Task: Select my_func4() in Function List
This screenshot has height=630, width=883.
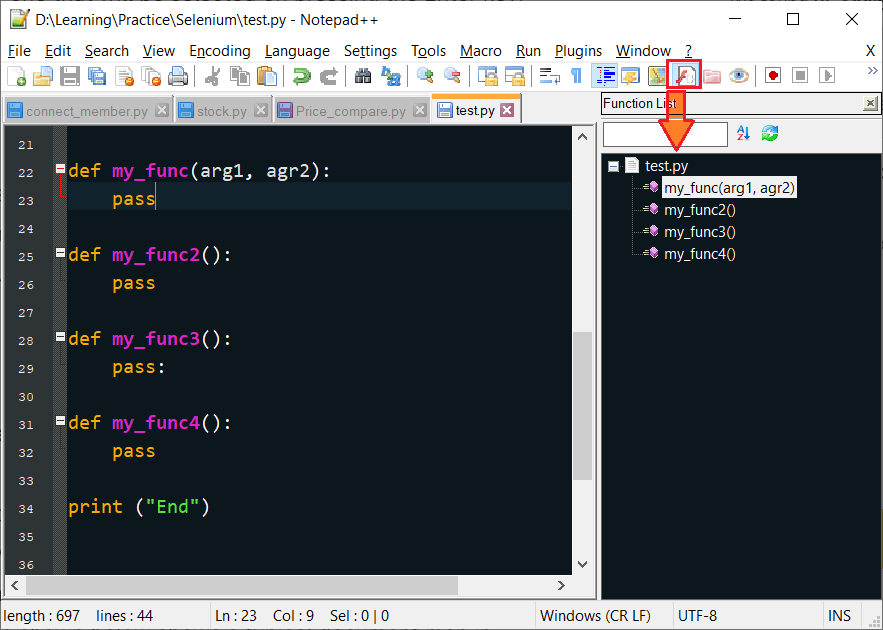Action: [x=699, y=254]
